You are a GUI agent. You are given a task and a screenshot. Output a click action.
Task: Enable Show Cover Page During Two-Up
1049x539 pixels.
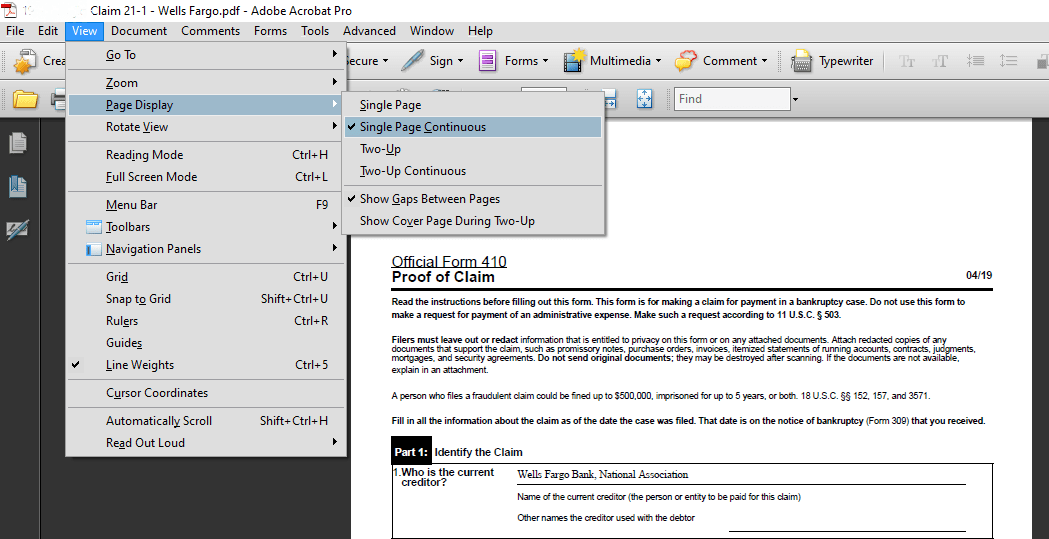pos(473,221)
